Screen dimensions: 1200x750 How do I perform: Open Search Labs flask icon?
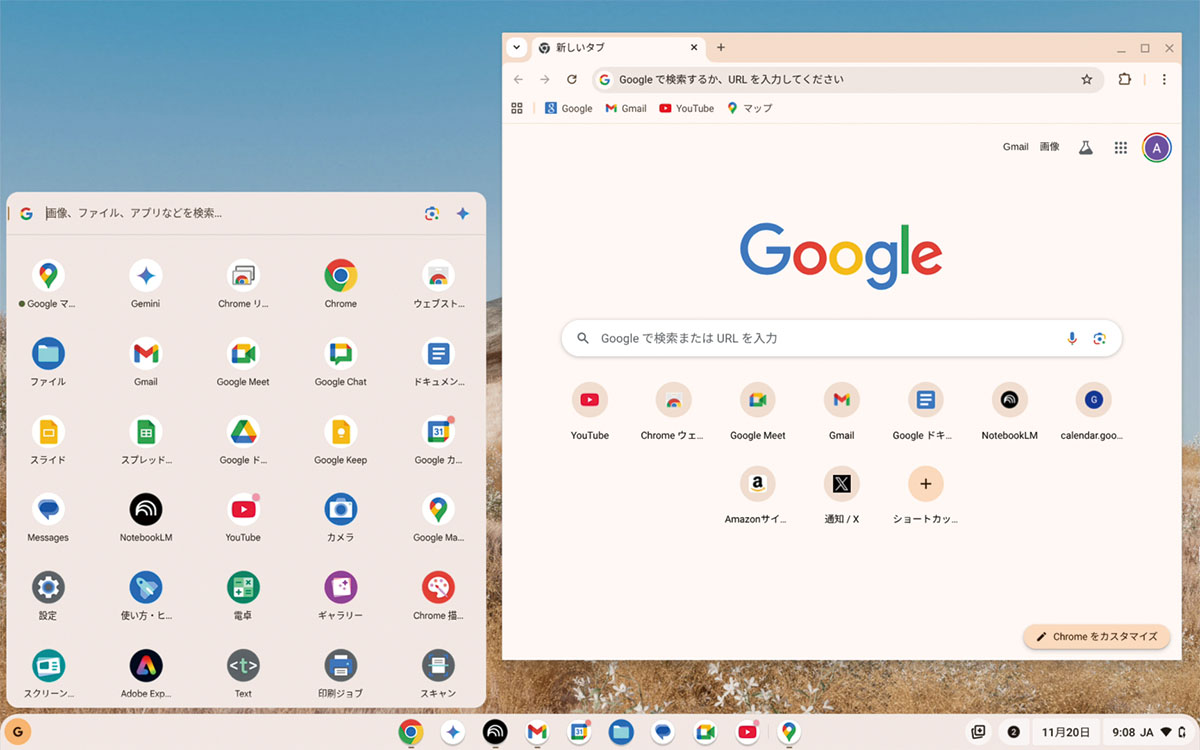click(x=1085, y=147)
